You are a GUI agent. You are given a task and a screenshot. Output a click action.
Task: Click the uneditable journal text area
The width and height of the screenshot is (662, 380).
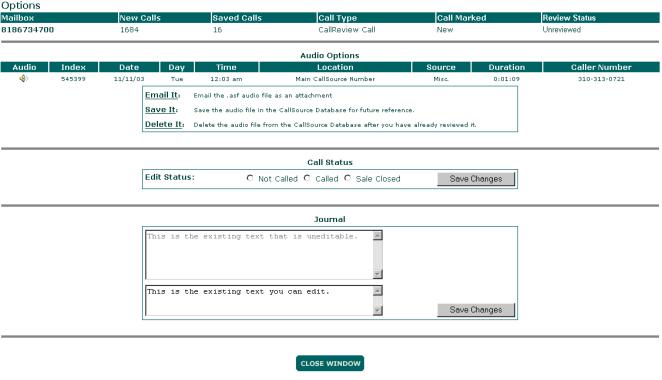pyautogui.click(x=259, y=255)
